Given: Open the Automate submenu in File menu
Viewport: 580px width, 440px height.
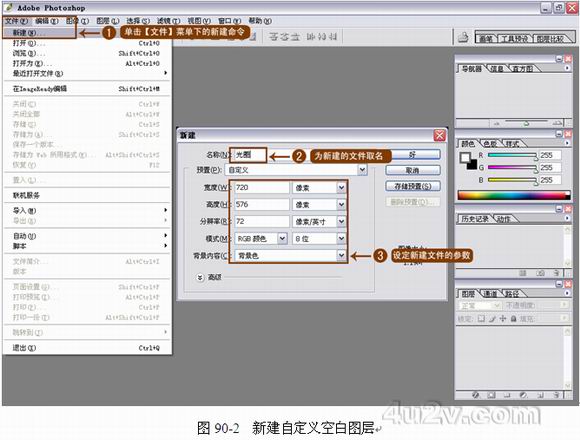Looking at the screenshot, I should coord(87,236).
